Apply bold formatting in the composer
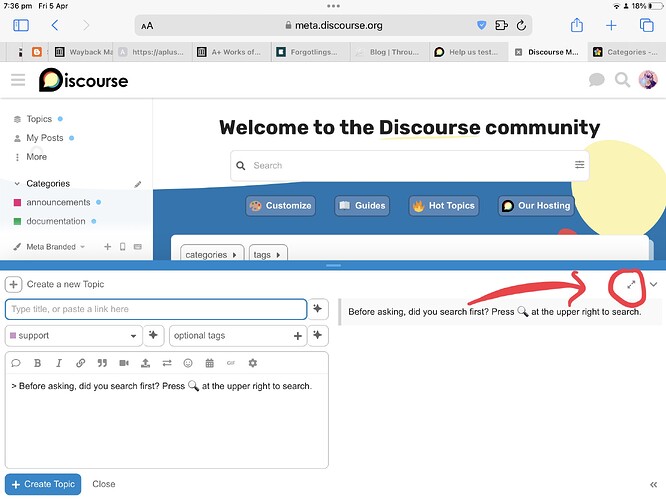 [37, 363]
